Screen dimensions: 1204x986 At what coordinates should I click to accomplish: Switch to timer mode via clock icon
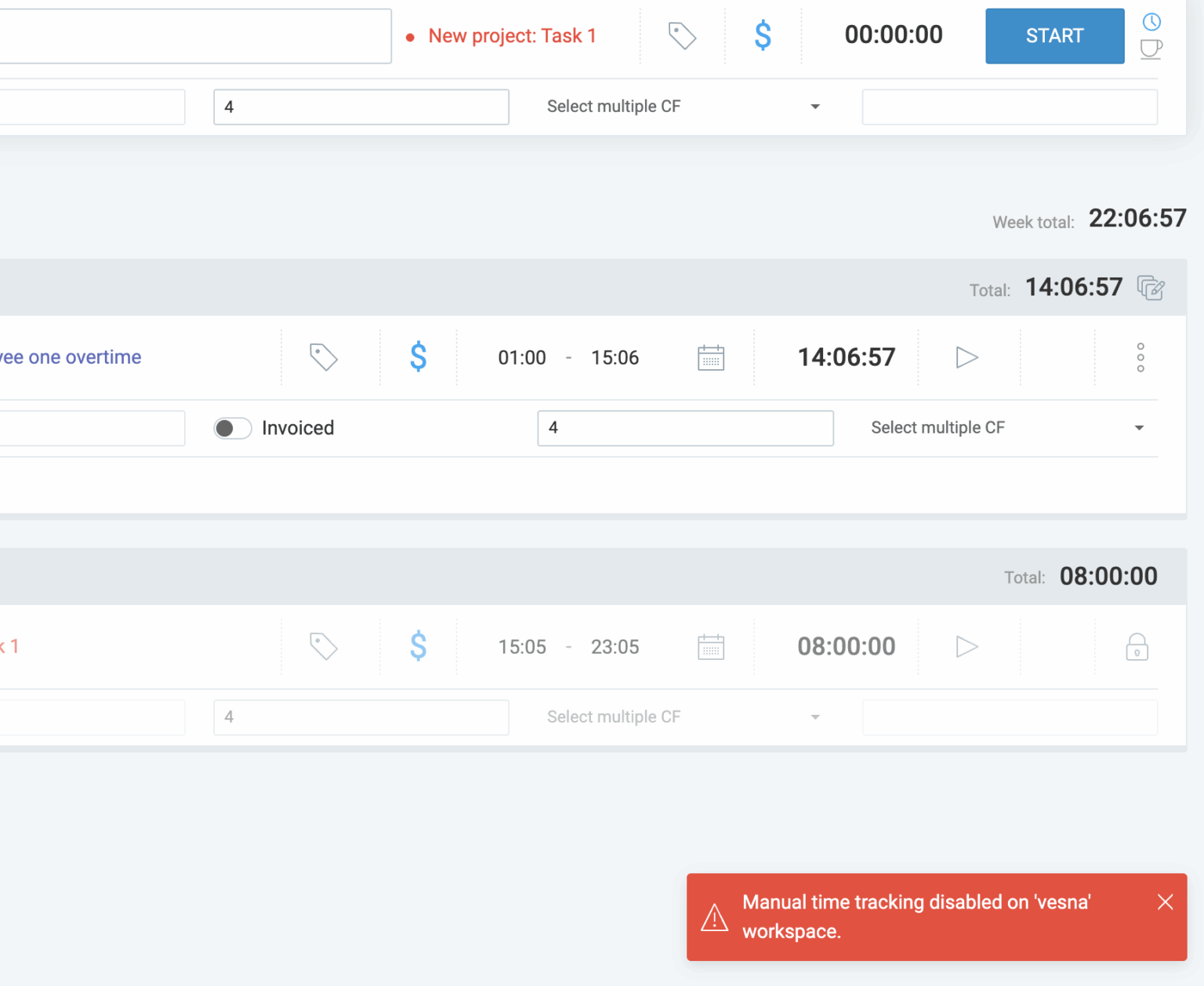click(1151, 22)
